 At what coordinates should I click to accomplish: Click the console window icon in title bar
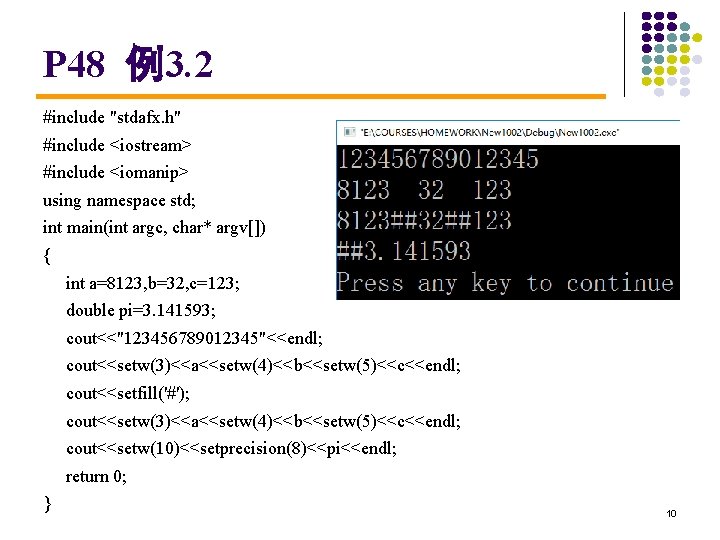(x=349, y=132)
